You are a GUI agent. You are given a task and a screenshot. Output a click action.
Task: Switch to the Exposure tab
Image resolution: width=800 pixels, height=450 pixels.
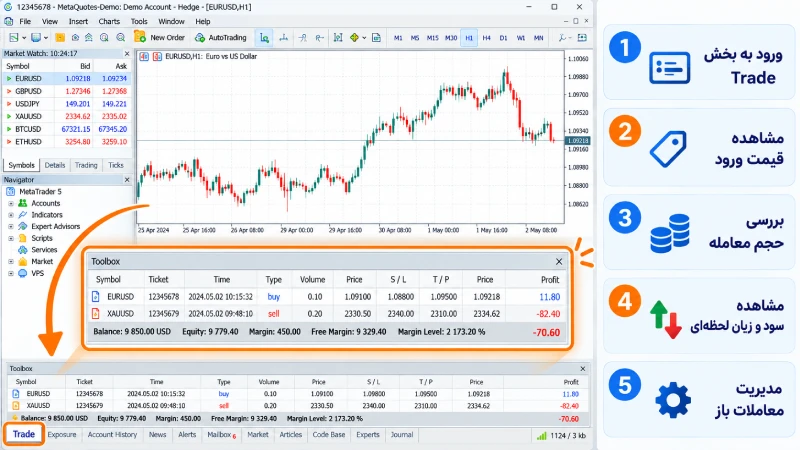[x=62, y=435]
